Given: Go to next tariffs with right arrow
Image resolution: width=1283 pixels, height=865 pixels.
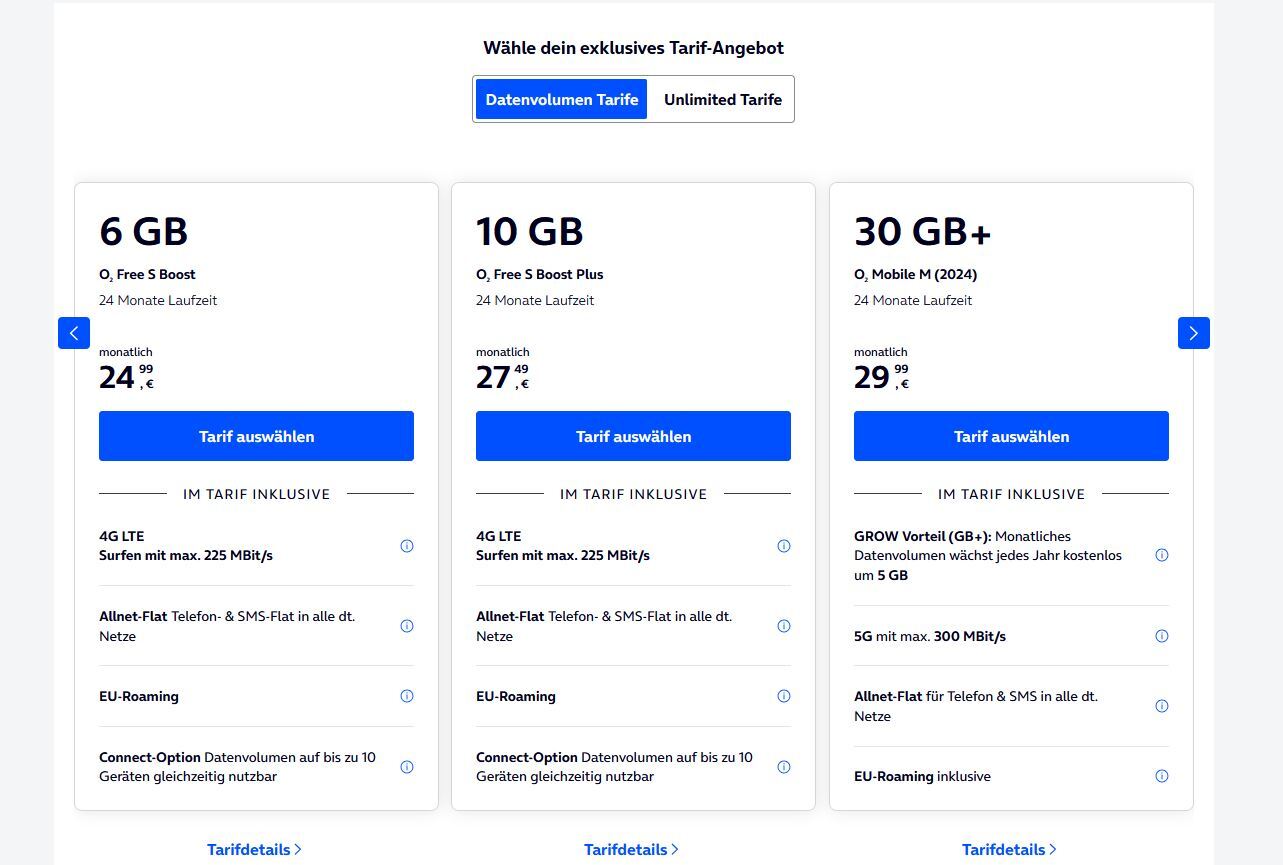Looking at the screenshot, I should [1194, 333].
